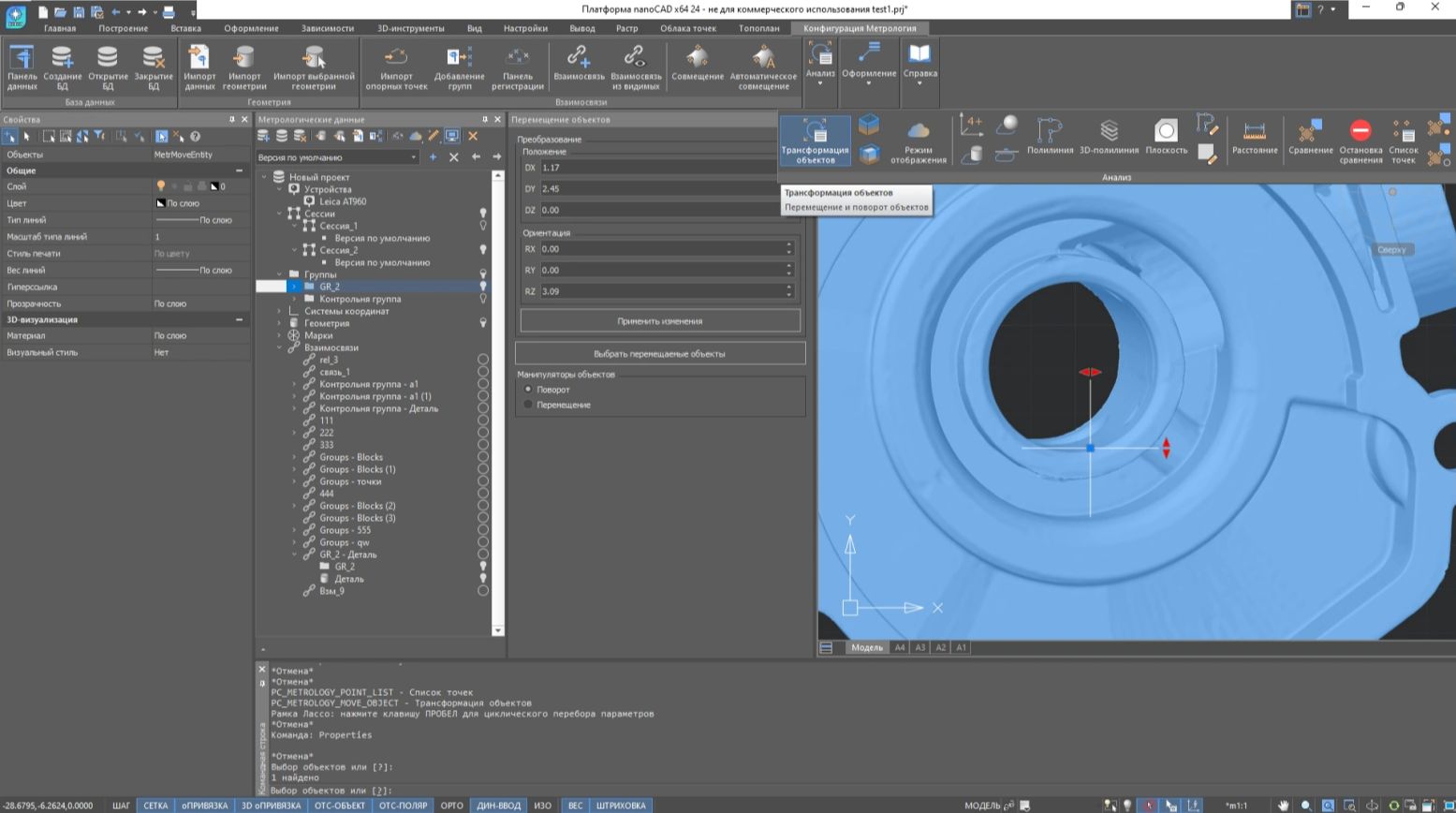The height and width of the screenshot is (813, 1456).
Task: Expand the Системы координат tree node
Action: pos(280,311)
